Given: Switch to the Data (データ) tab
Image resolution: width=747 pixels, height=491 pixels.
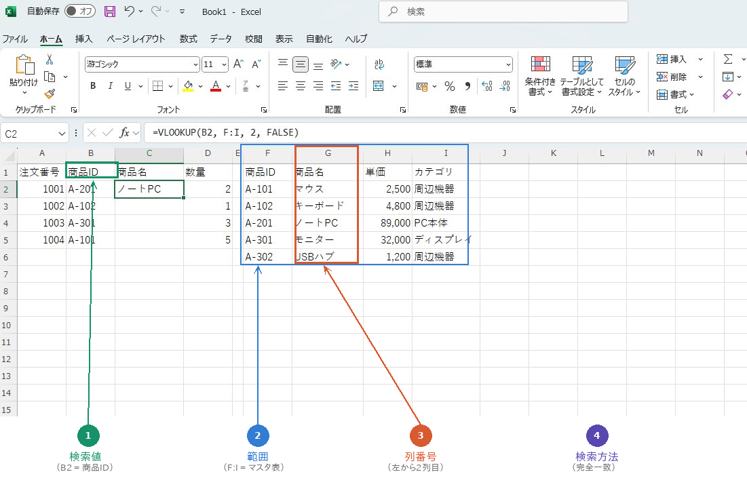Looking at the screenshot, I should point(222,38).
